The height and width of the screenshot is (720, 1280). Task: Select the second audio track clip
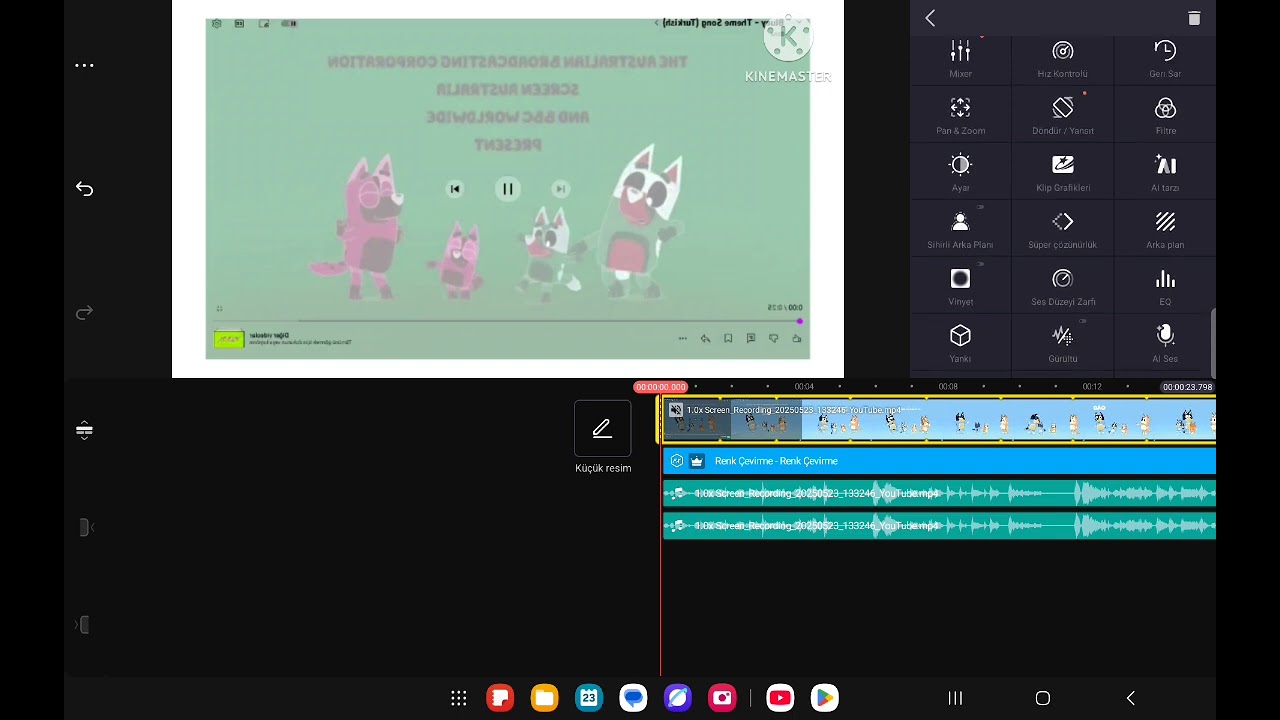tap(939, 525)
